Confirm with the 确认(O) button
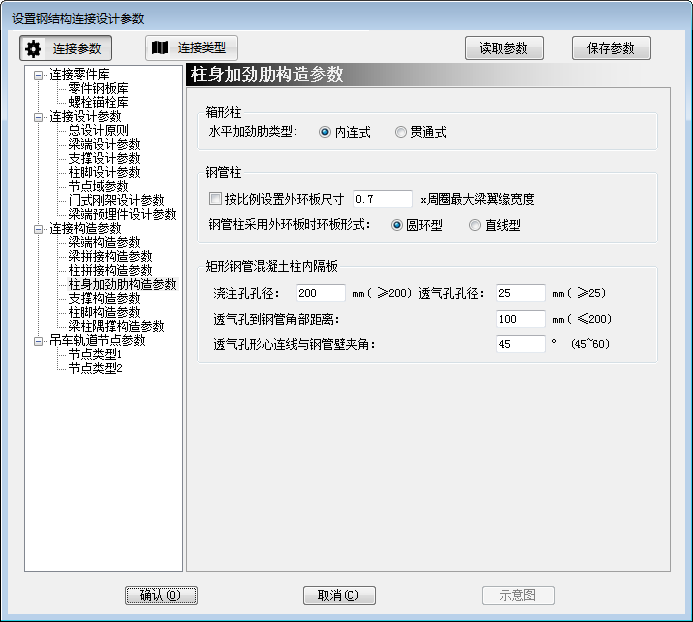 tap(161, 595)
